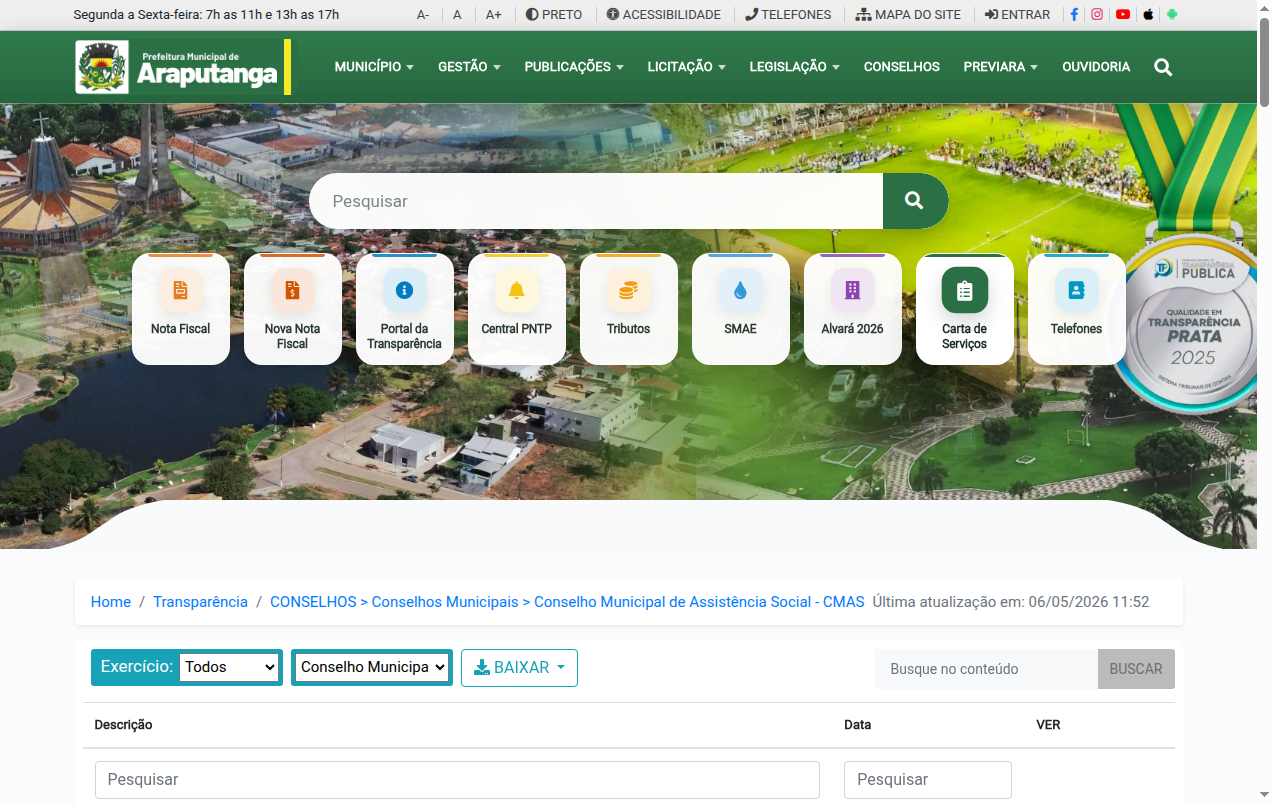Open Apple app store icon
The image size is (1272, 804).
pos(1148,15)
